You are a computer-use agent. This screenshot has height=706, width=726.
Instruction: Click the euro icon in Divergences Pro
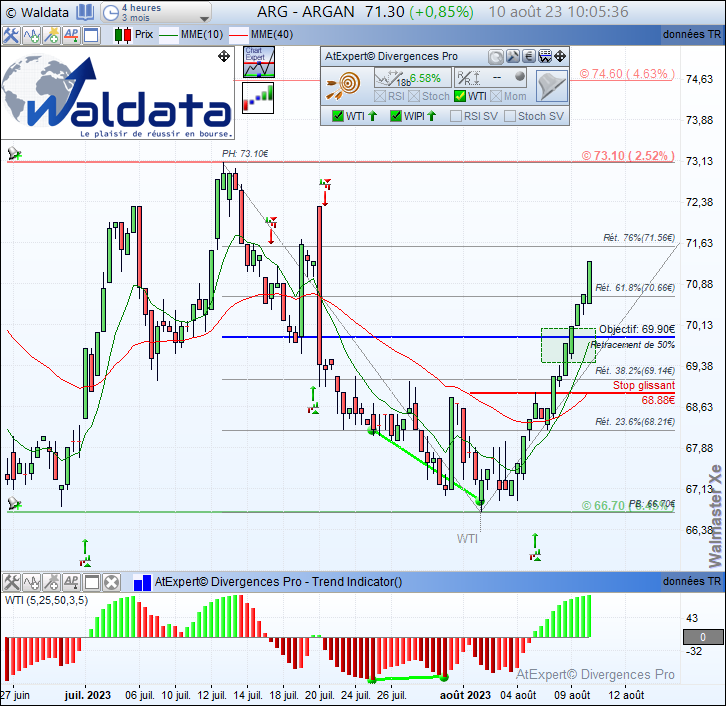tap(529, 56)
